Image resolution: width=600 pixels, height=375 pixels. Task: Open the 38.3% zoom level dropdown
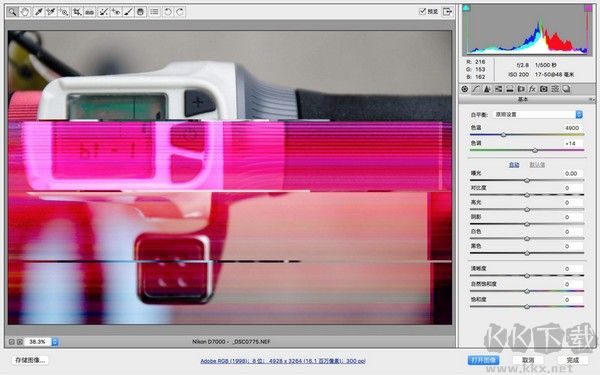click(55, 342)
